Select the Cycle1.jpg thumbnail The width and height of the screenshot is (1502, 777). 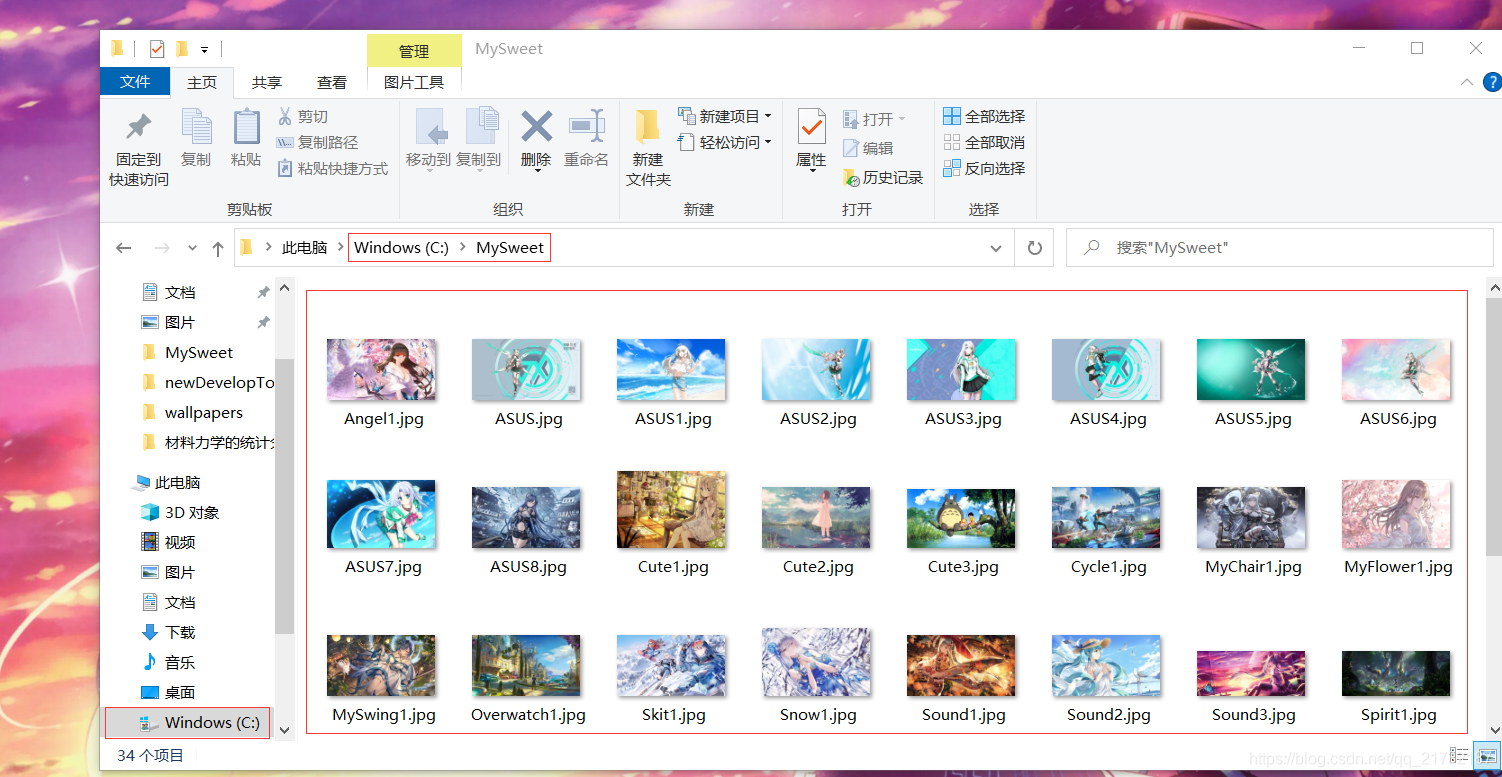tap(1106, 518)
